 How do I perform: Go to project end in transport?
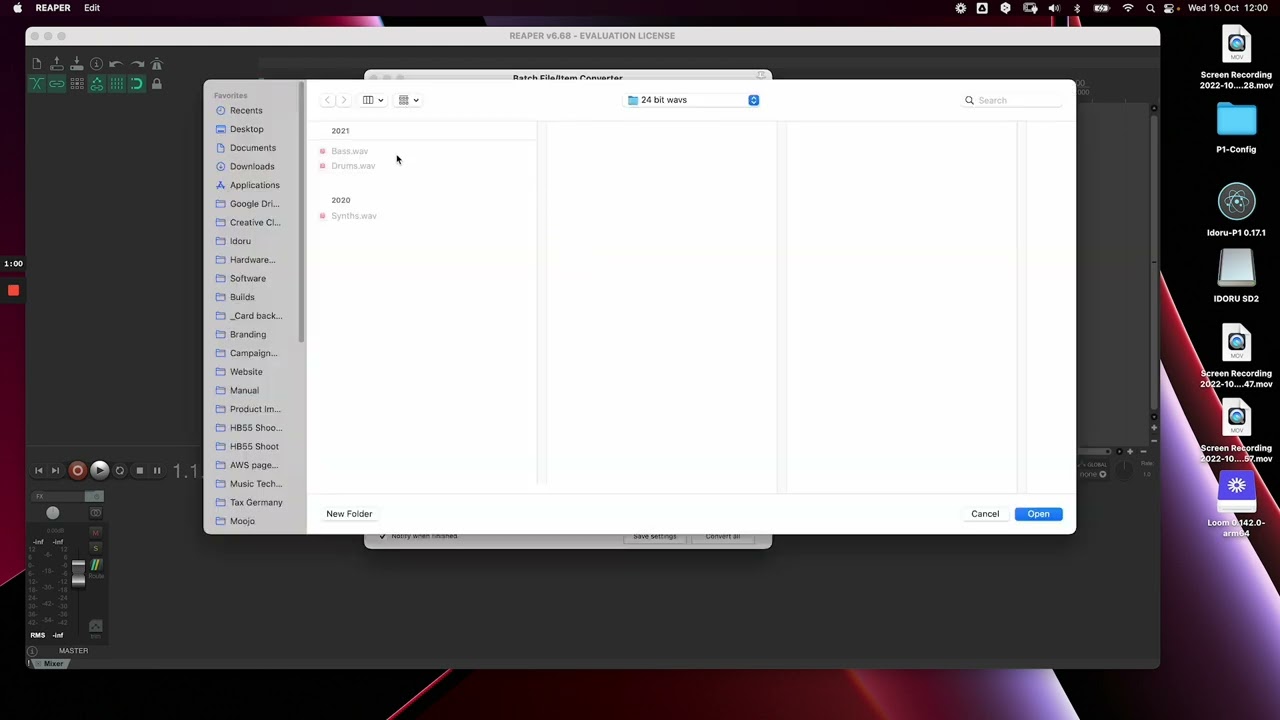coord(55,470)
